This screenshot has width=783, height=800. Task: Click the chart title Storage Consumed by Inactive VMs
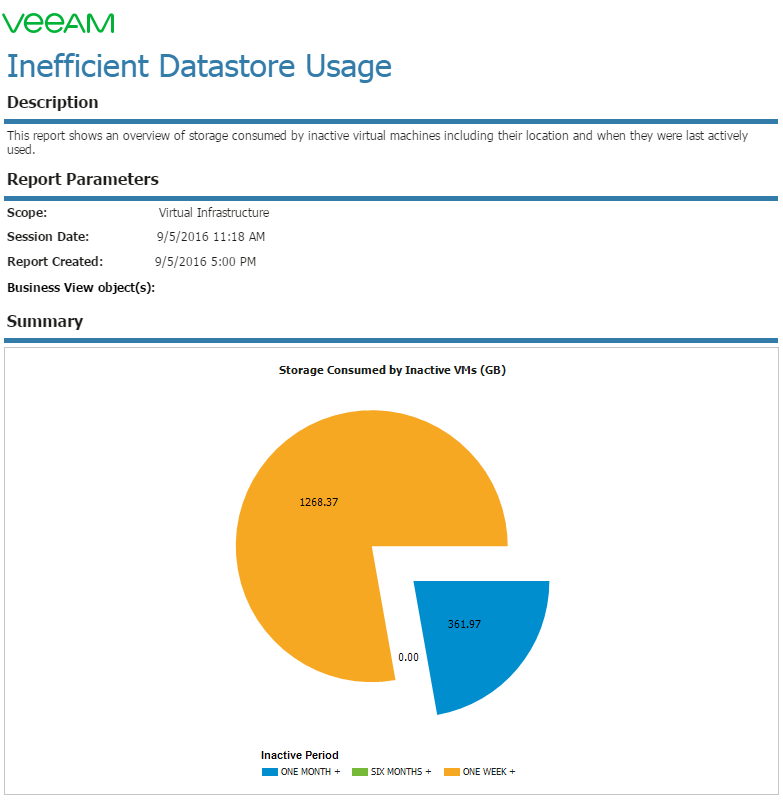[x=392, y=370]
